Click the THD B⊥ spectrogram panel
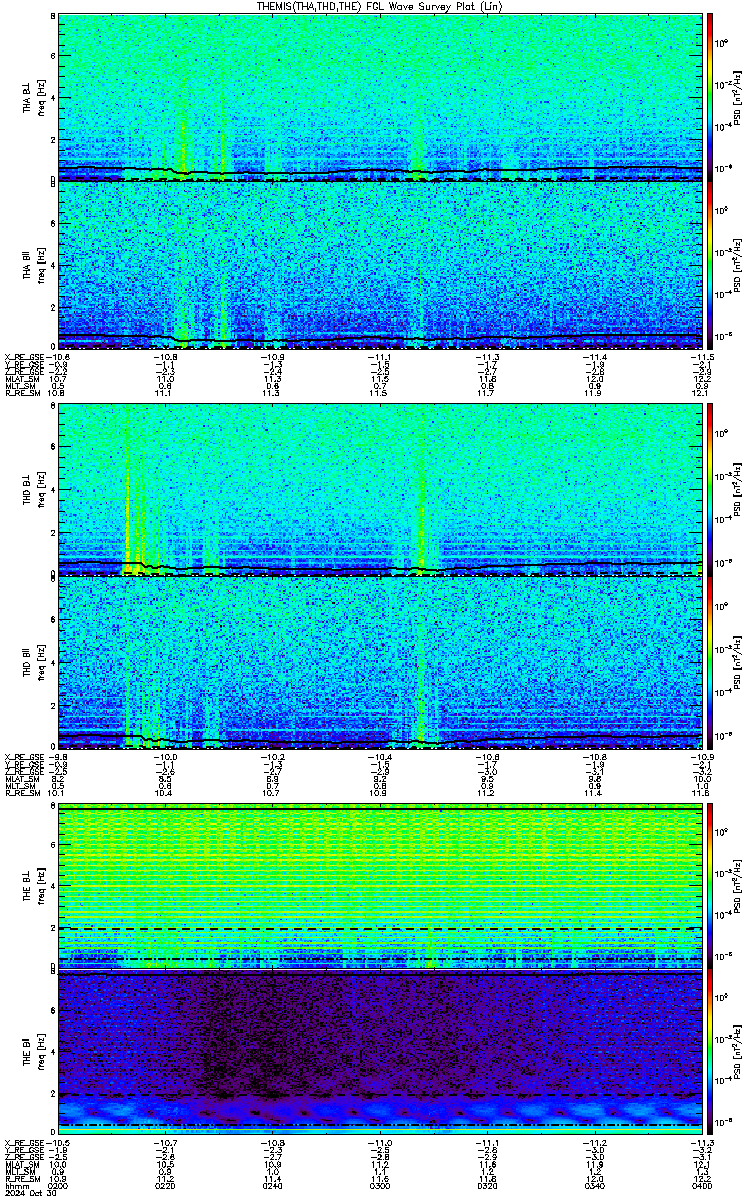 pos(381,491)
